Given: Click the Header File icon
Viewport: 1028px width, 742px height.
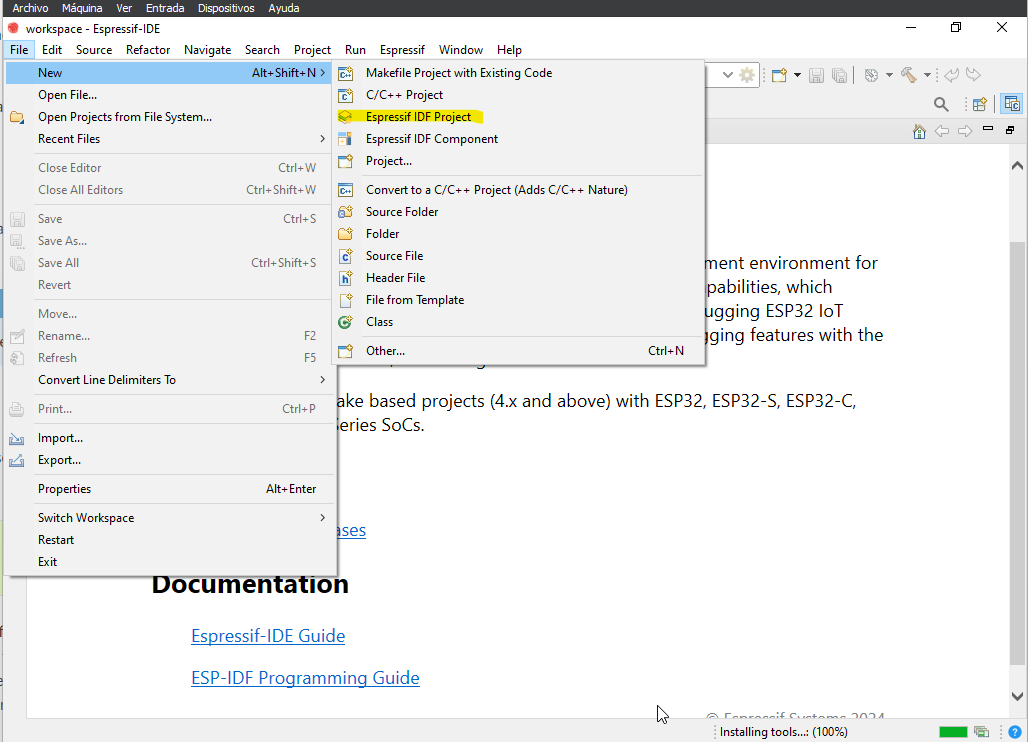Looking at the screenshot, I should tap(346, 278).
